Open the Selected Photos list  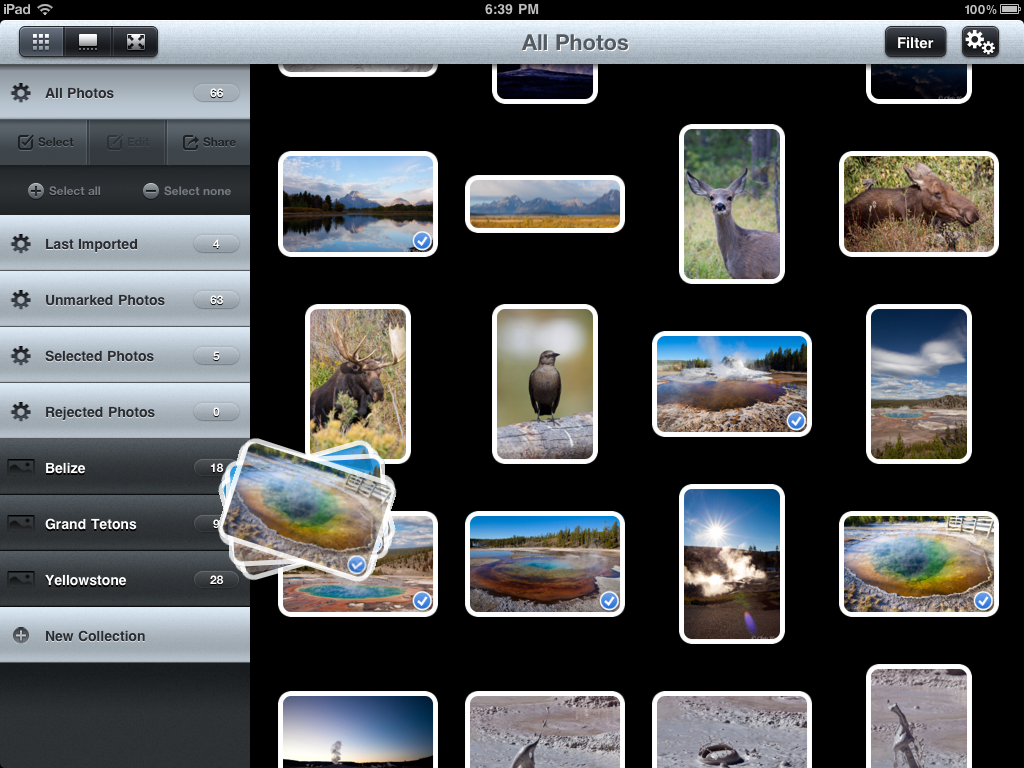[x=125, y=356]
